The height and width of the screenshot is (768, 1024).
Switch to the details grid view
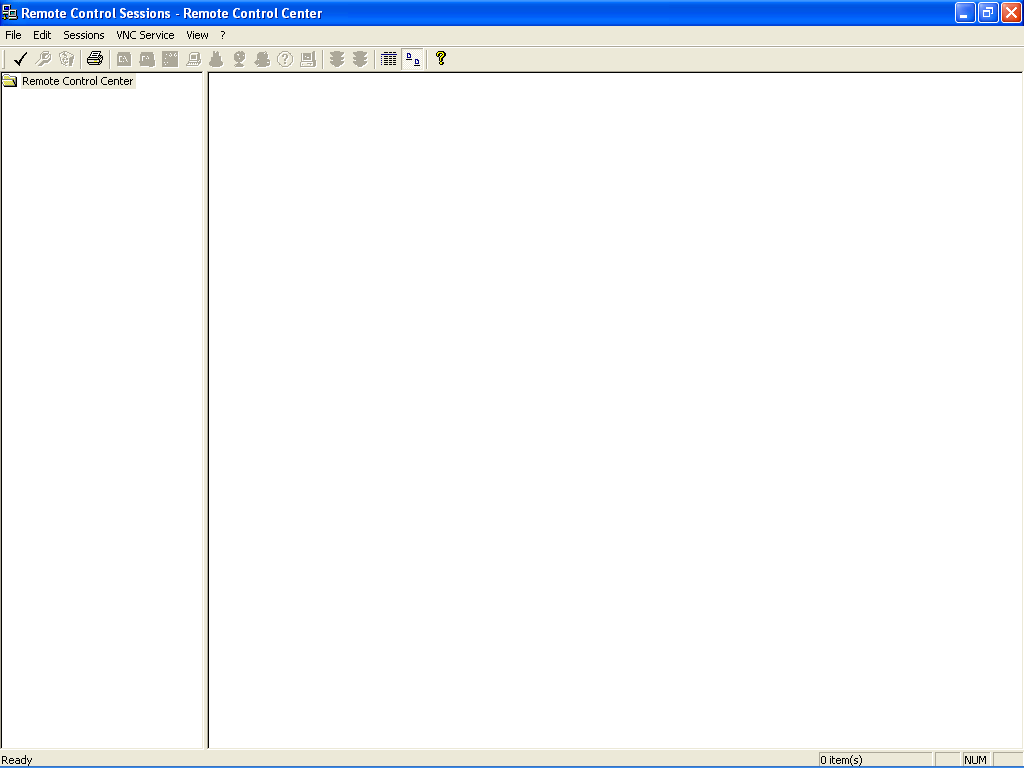pyautogui.click(x=389, y=59)
